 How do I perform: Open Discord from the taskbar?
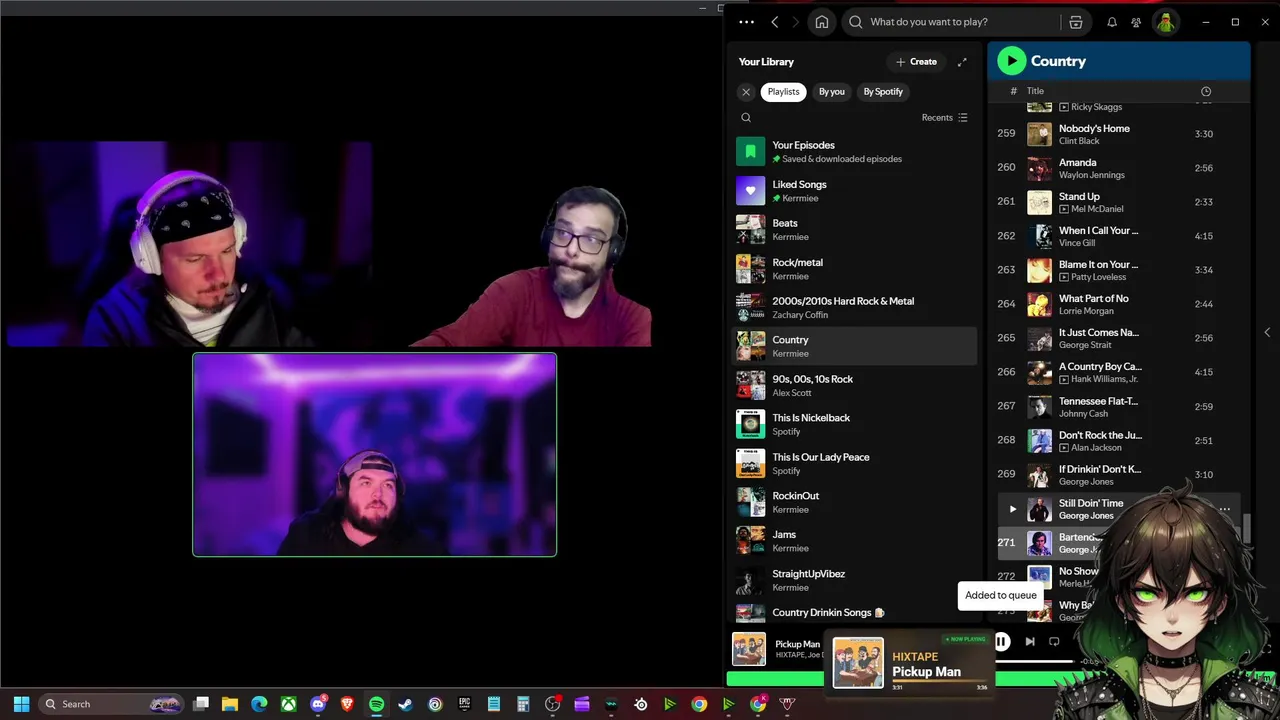(318, 704)
